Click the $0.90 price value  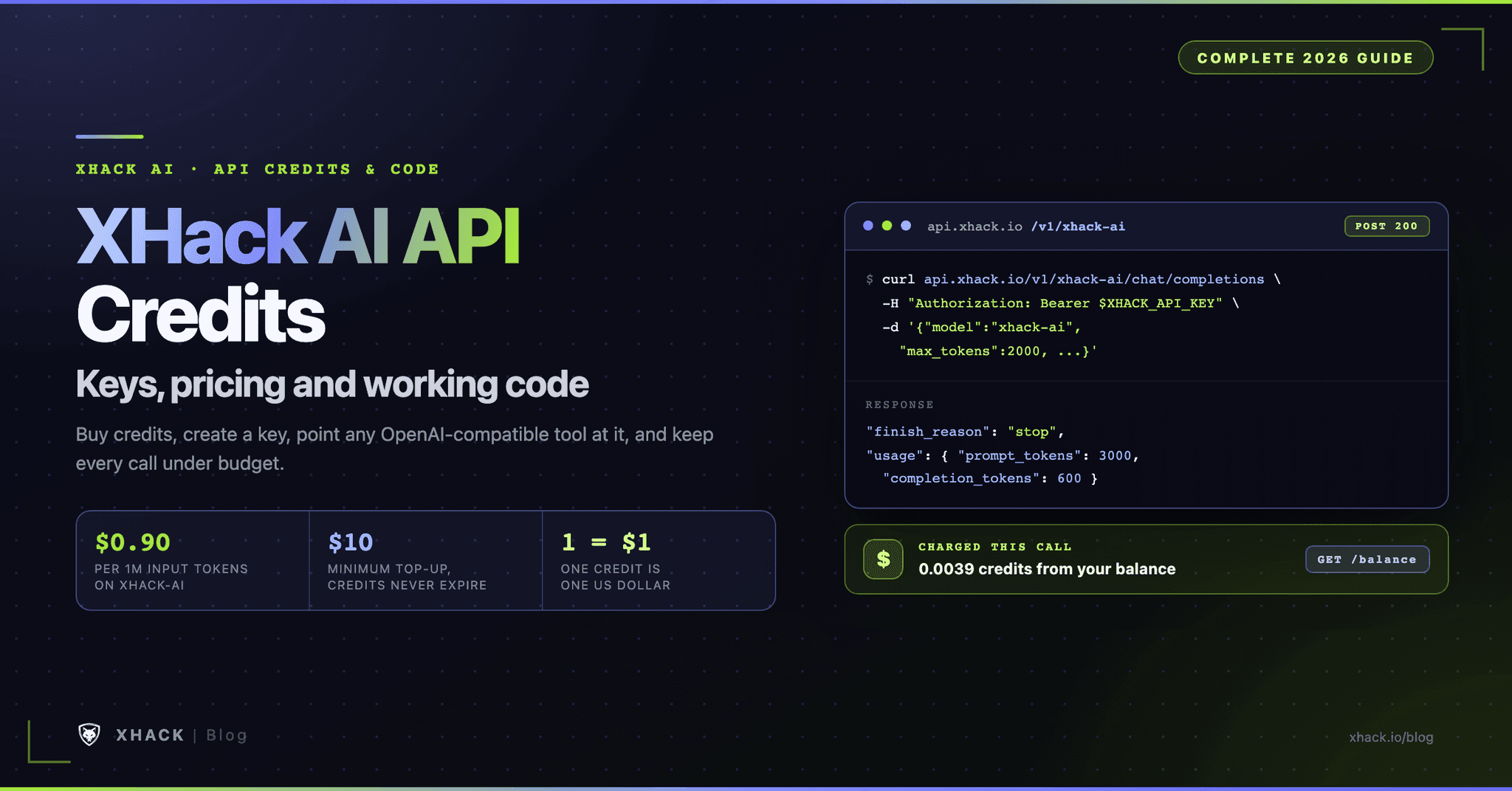(x=133, y=542)
